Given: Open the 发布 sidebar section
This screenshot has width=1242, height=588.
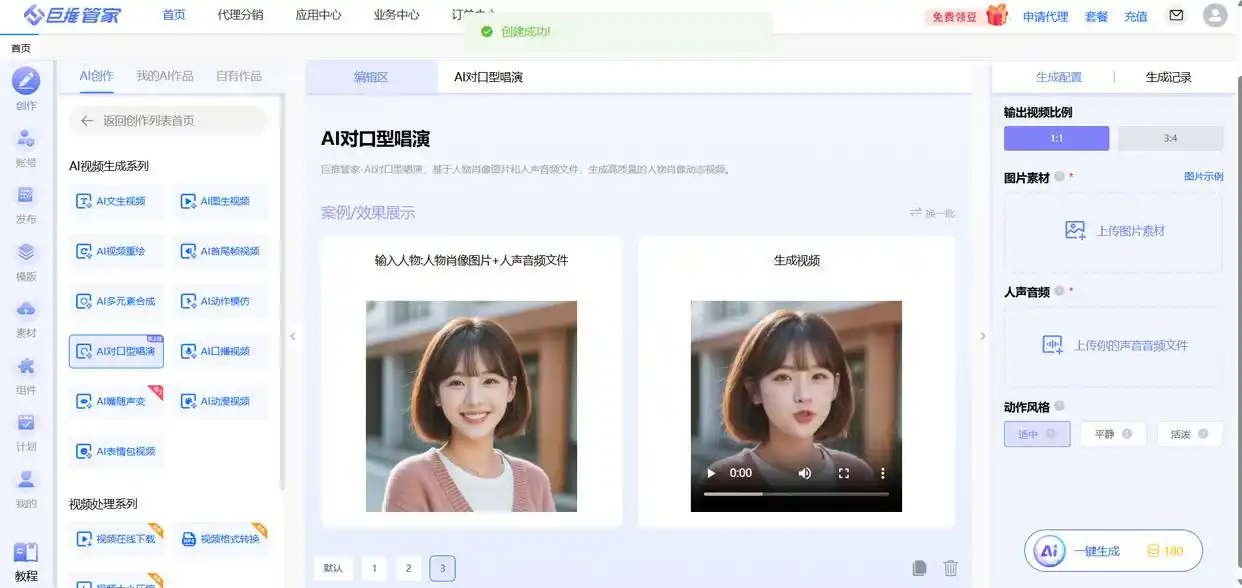Looking at the screenshot, I should pos(26,203).
